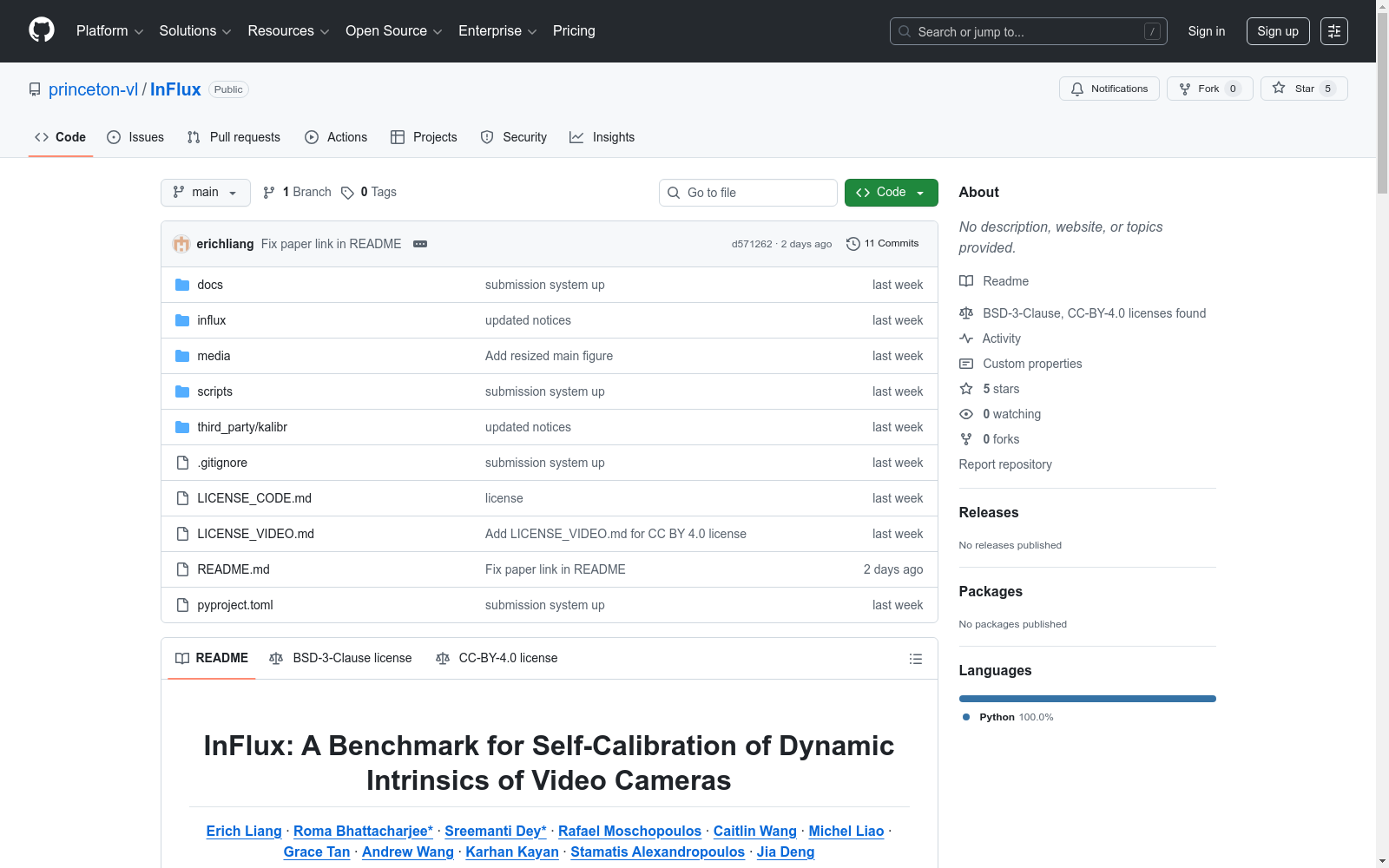Switch to the Insights tab
Image resolution: width=1389 pixels, height=868 pixels.
click(x=602, y=137)
